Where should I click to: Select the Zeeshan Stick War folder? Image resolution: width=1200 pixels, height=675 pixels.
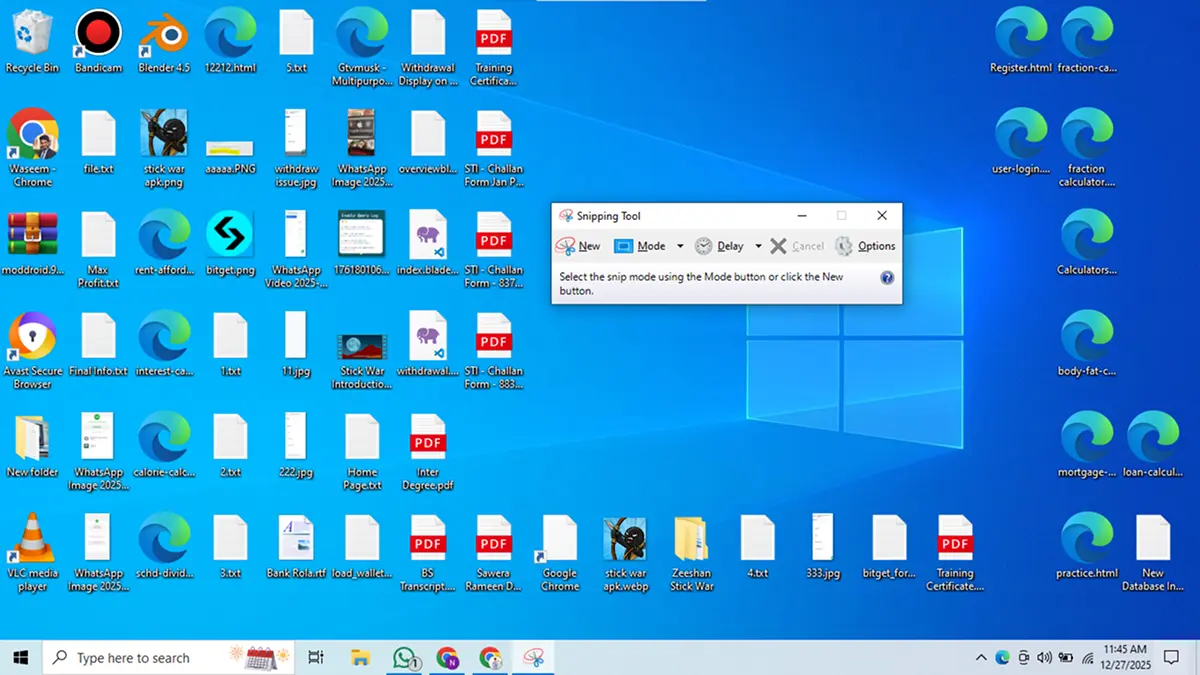[x=692, y=552]
